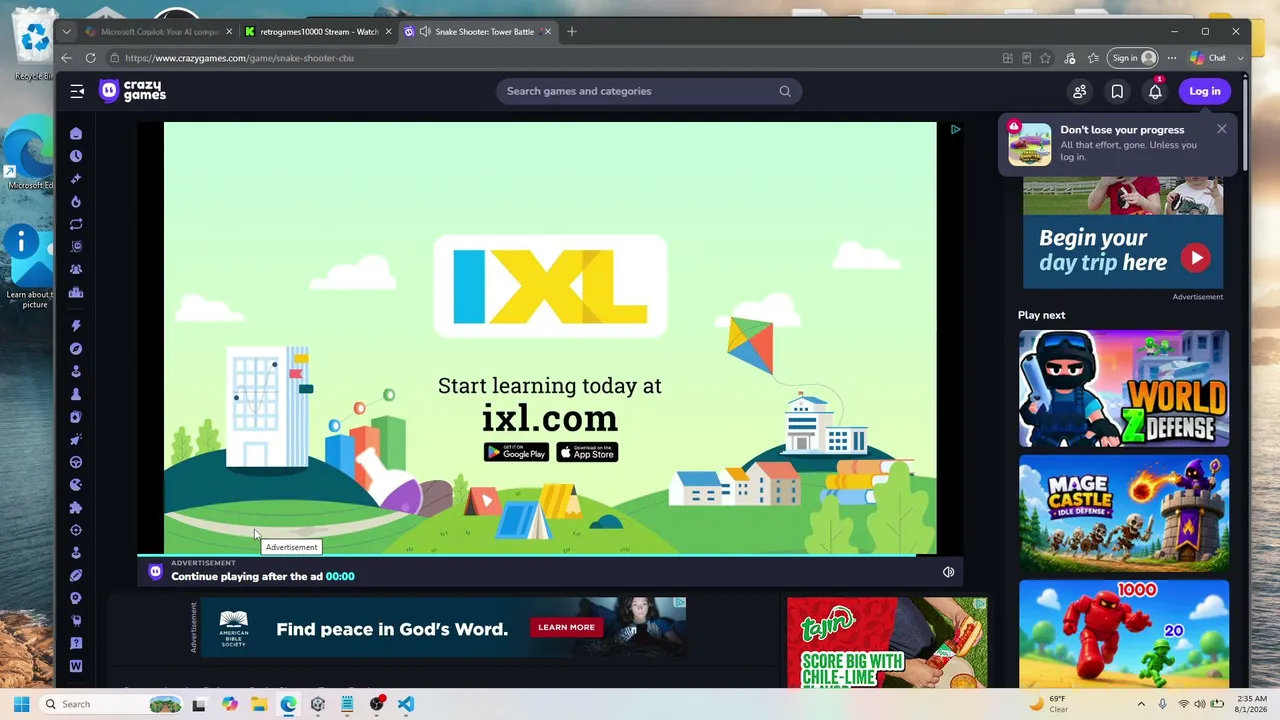Open File Explorer from the taskbar
This screenshot has width=1280, height=720.
tap(259, 704)
